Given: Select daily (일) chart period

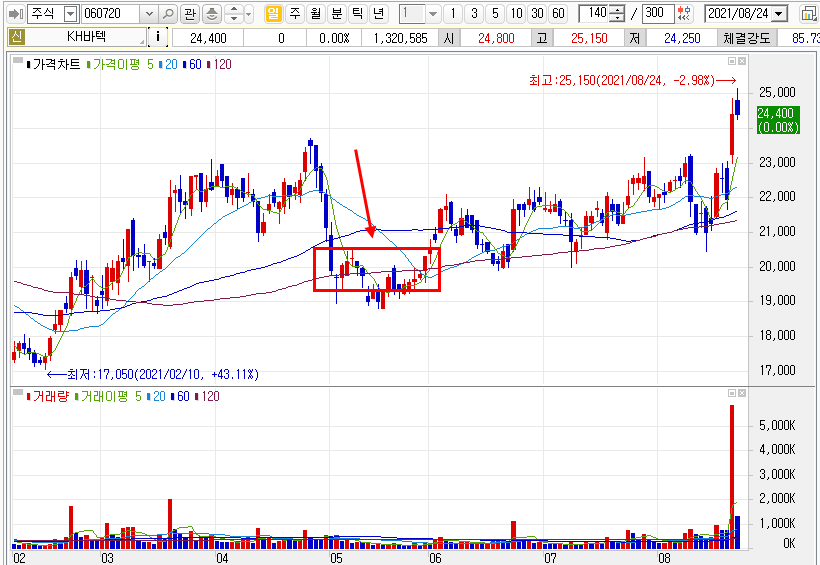Looking at the screenshot, I should (x=274, y=14).
